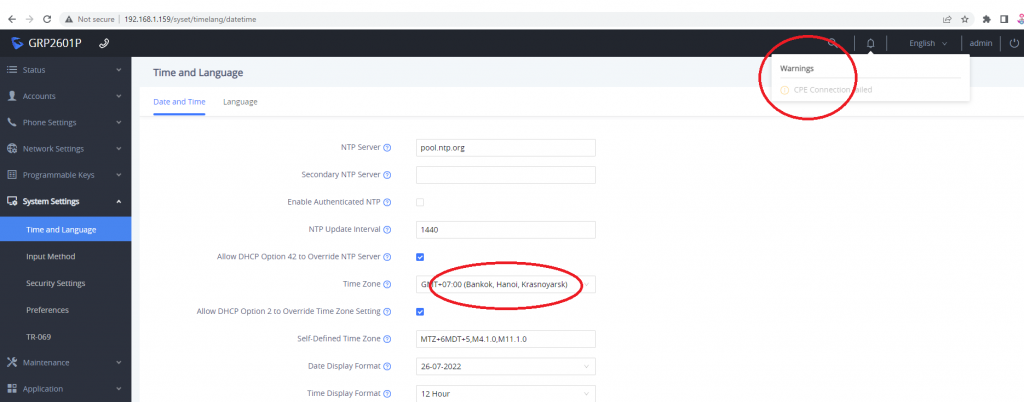
Task: Click help icon next to Secondary NTP Server
Action: tap(387, 175)
